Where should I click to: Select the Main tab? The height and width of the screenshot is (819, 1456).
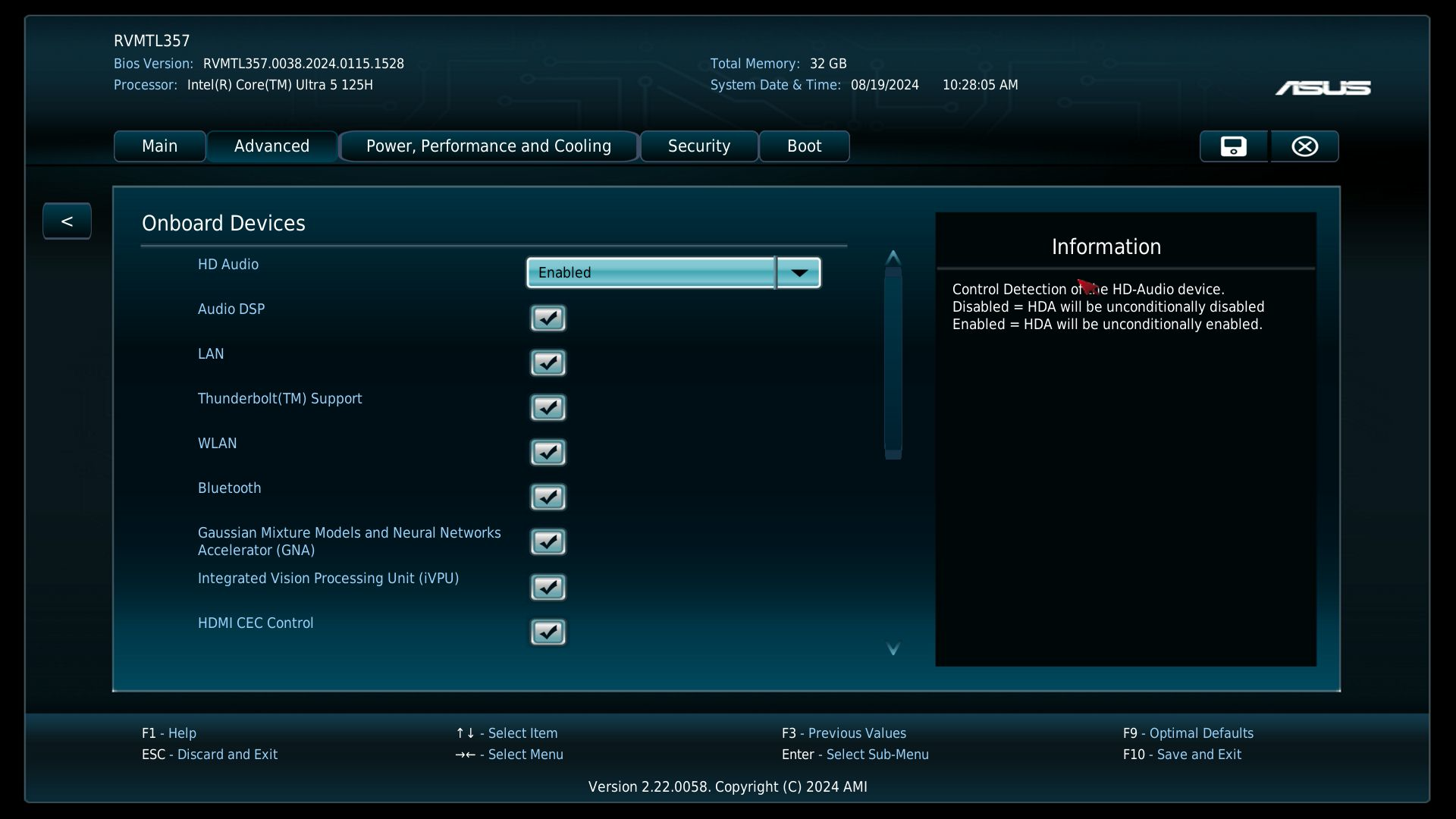(159, 146)
